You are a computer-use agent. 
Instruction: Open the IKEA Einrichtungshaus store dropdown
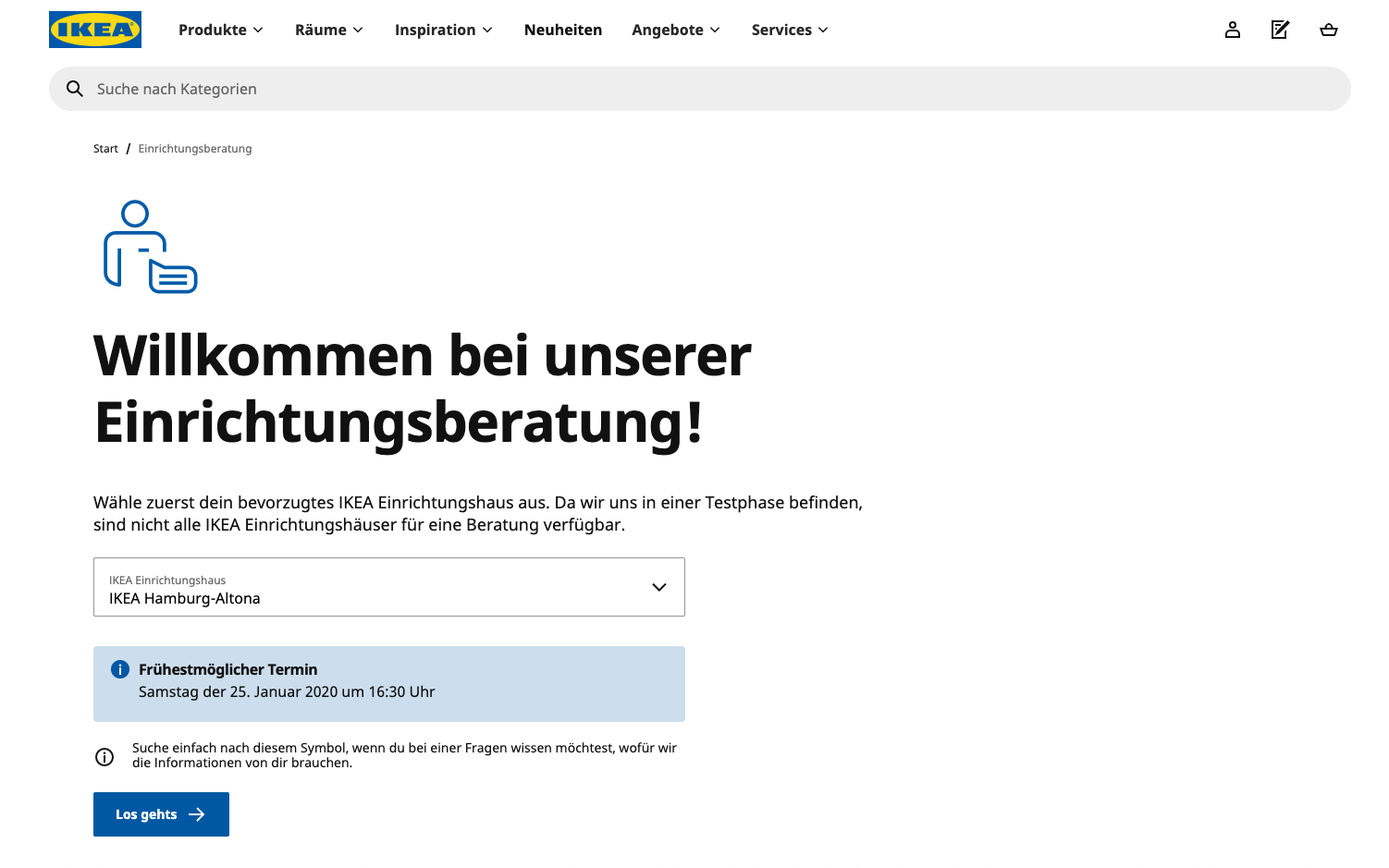click(388, 587)
